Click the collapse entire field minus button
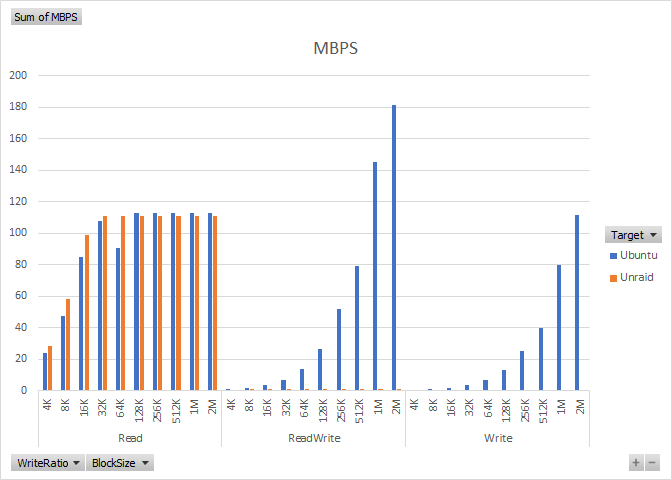This screenshot has height=480, width=672. (652, 463)
